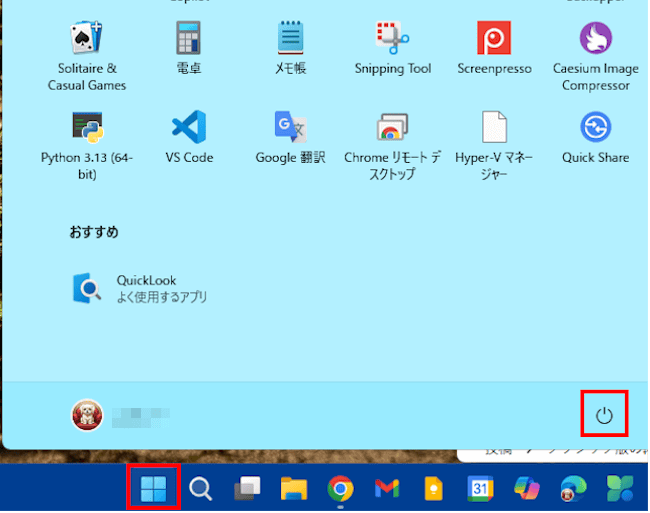Viewport: 650px width, 513px height.
Task: Open the user account profile picture
Action: (x=87, y=416)
